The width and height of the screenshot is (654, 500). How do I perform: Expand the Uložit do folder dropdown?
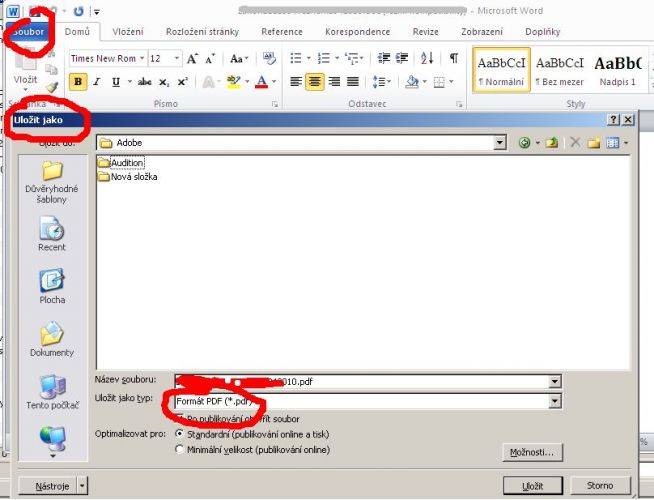500,143
